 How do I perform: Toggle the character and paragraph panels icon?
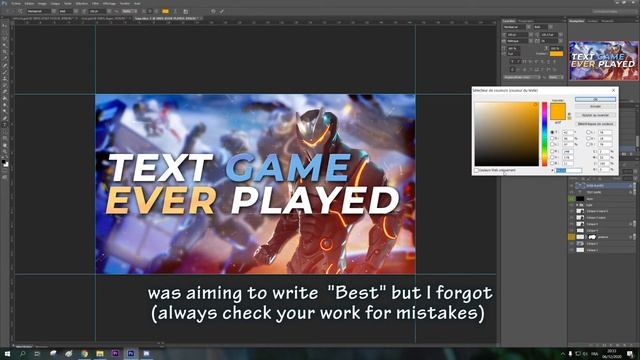coord(186,11)
